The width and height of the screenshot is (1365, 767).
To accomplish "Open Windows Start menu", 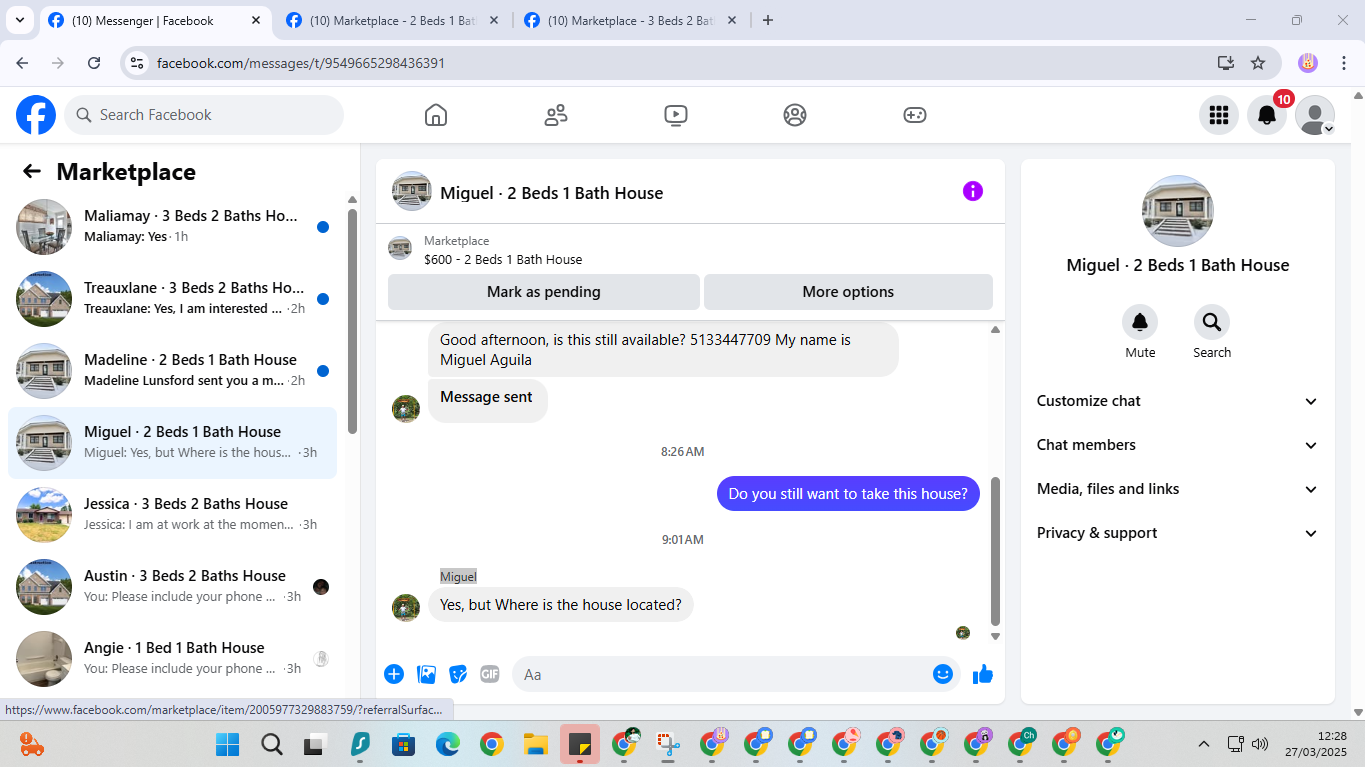I will 228,744.
